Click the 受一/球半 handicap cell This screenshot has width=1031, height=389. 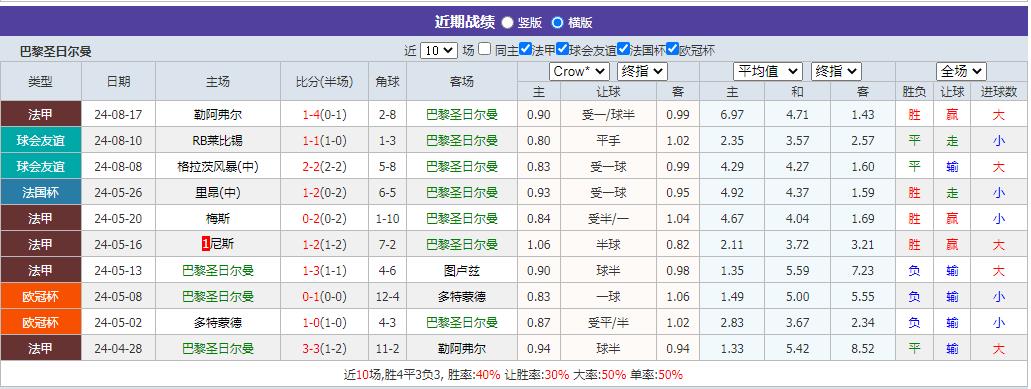click(x=608, y=114)
